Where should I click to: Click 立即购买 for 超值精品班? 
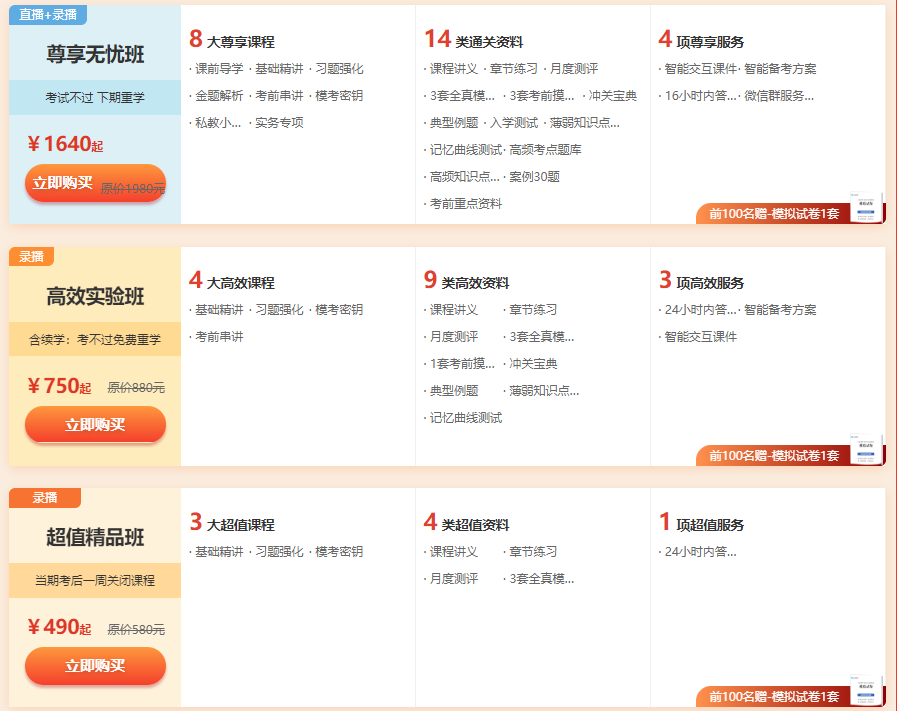point(95,666)
